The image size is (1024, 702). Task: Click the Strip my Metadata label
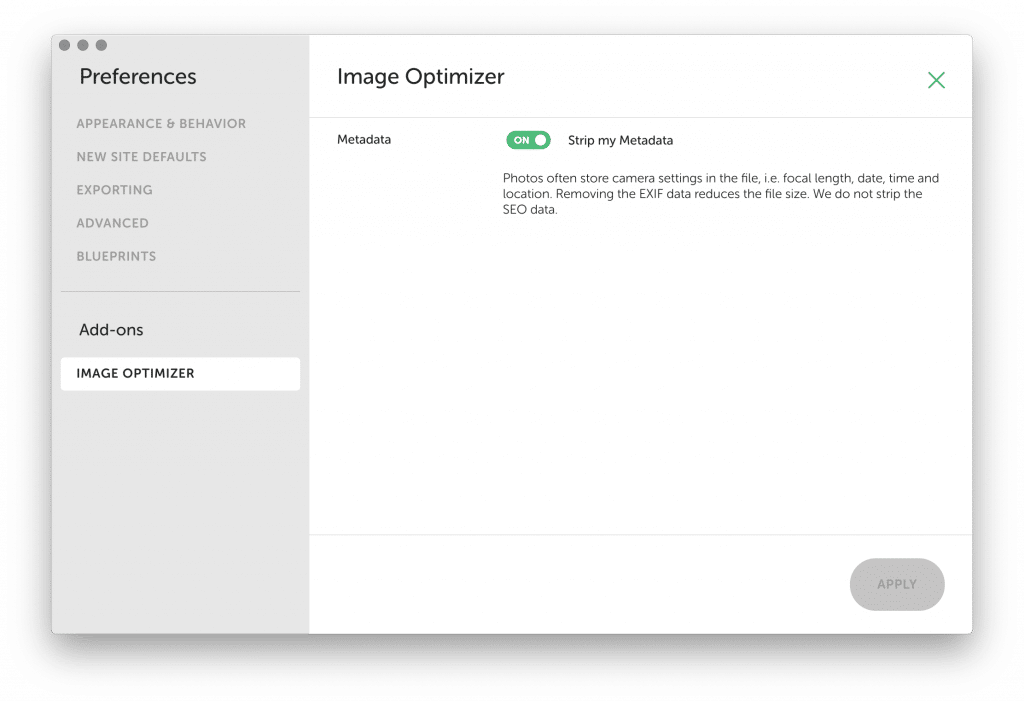point(620,140)
